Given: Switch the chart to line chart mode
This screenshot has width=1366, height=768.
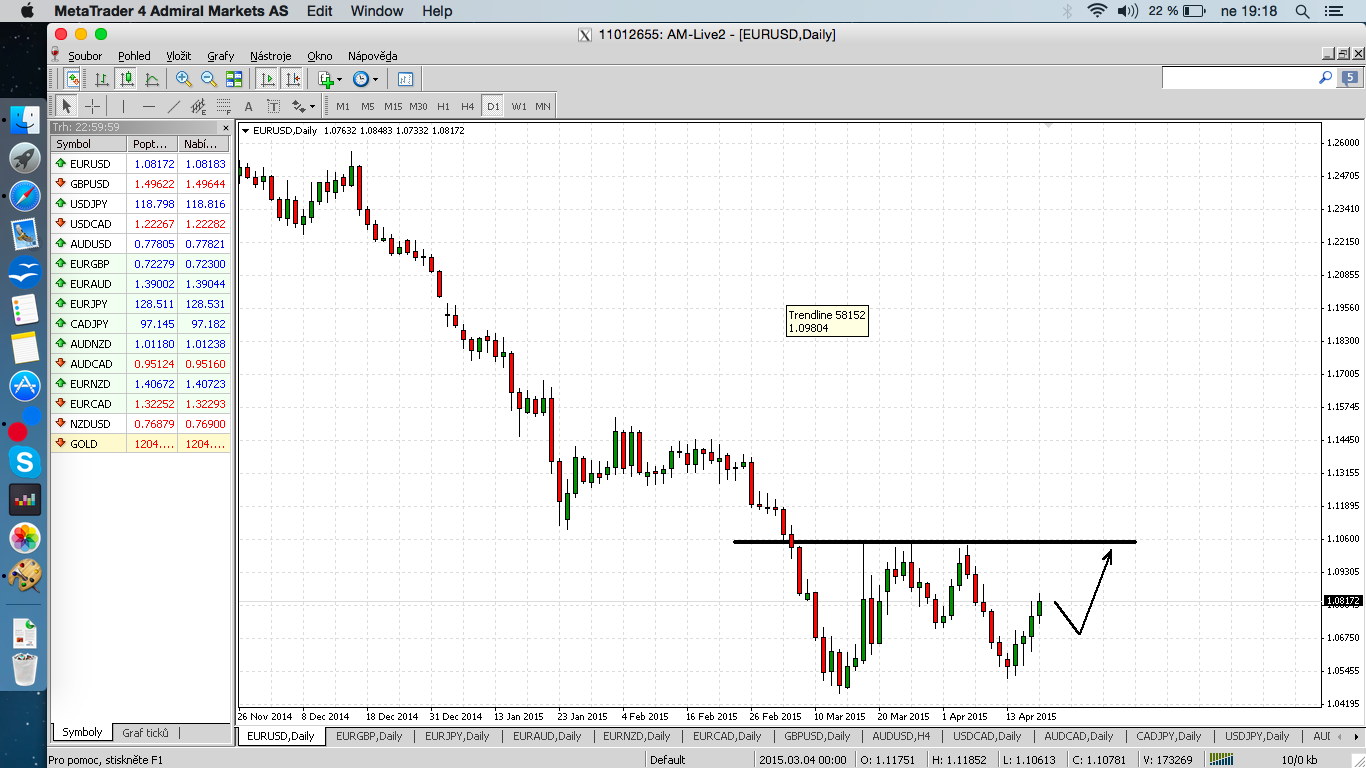Looking at the screenshot, I should click(x=152, y=79).
